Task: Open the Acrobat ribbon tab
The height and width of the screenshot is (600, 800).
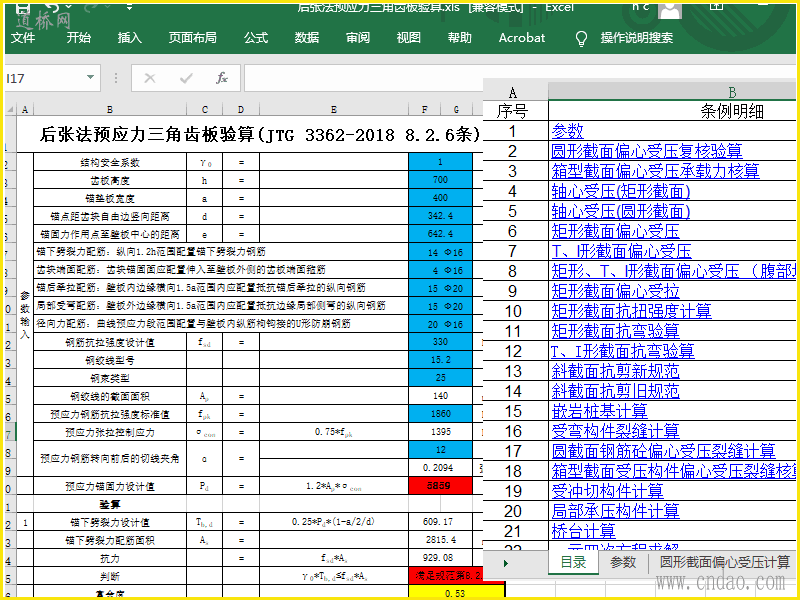Action: (x=522, y=38)
